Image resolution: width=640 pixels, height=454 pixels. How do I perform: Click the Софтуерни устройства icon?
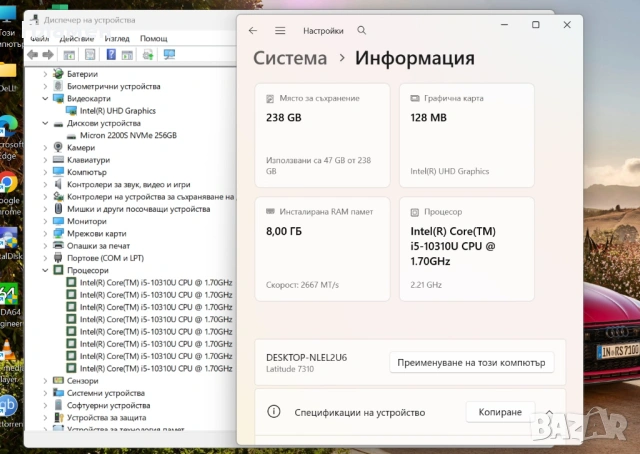(x=58, y=405)
